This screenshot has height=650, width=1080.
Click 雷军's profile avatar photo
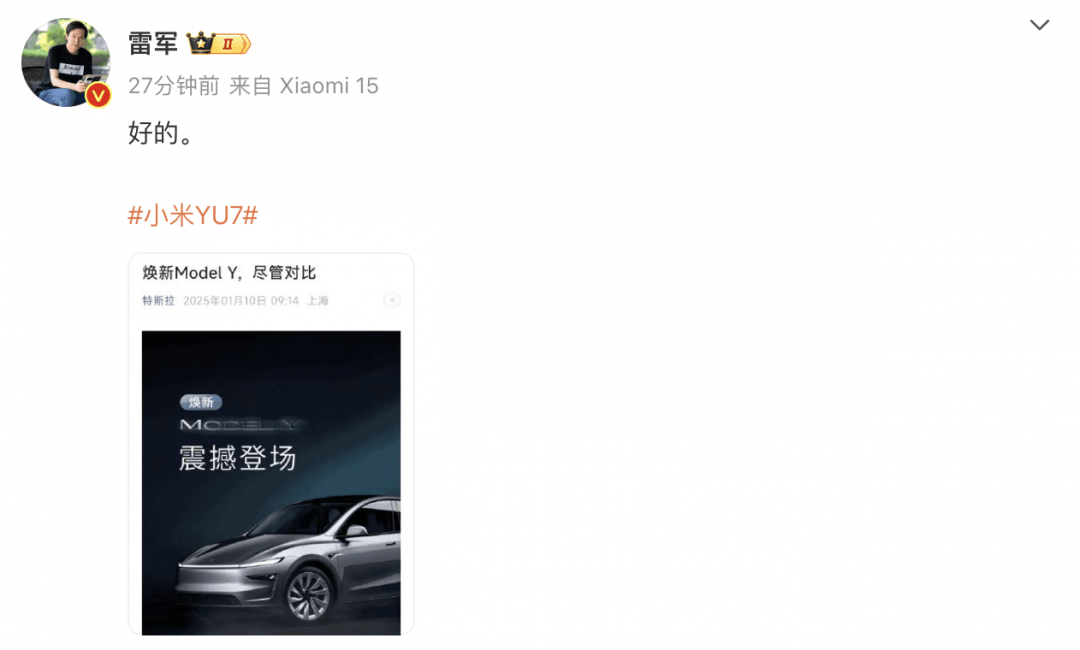pyautogui.click(x=65, y=62)
